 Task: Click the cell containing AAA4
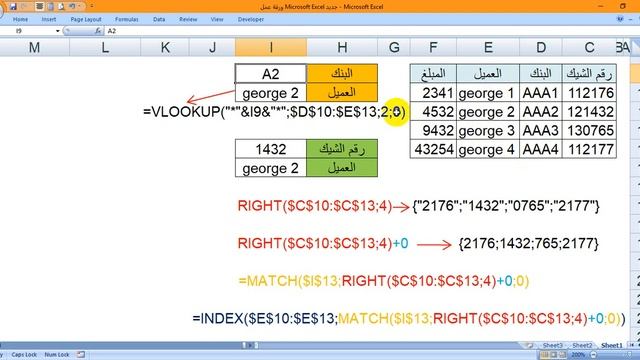(541, 149)
